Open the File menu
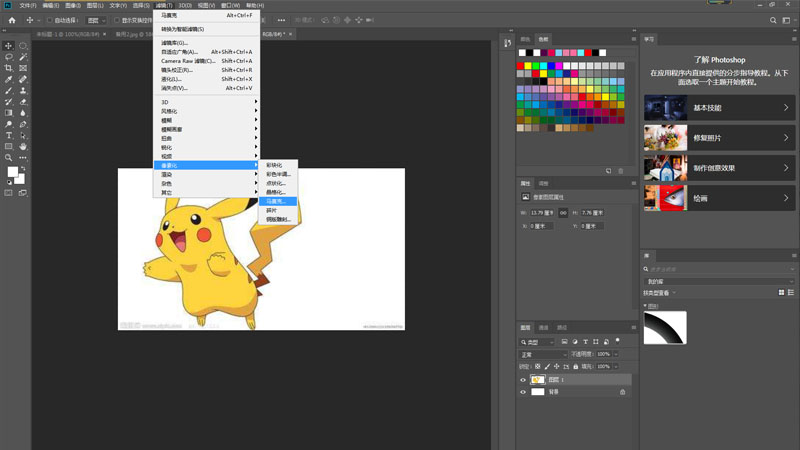The height and width of the screenshot is (450, 800). pyautogui.click(x=28, y=6)
